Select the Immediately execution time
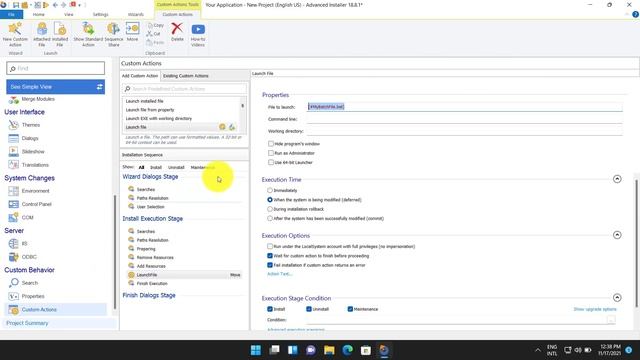This screenshot has width=640, height=360. tap(270, 190)
